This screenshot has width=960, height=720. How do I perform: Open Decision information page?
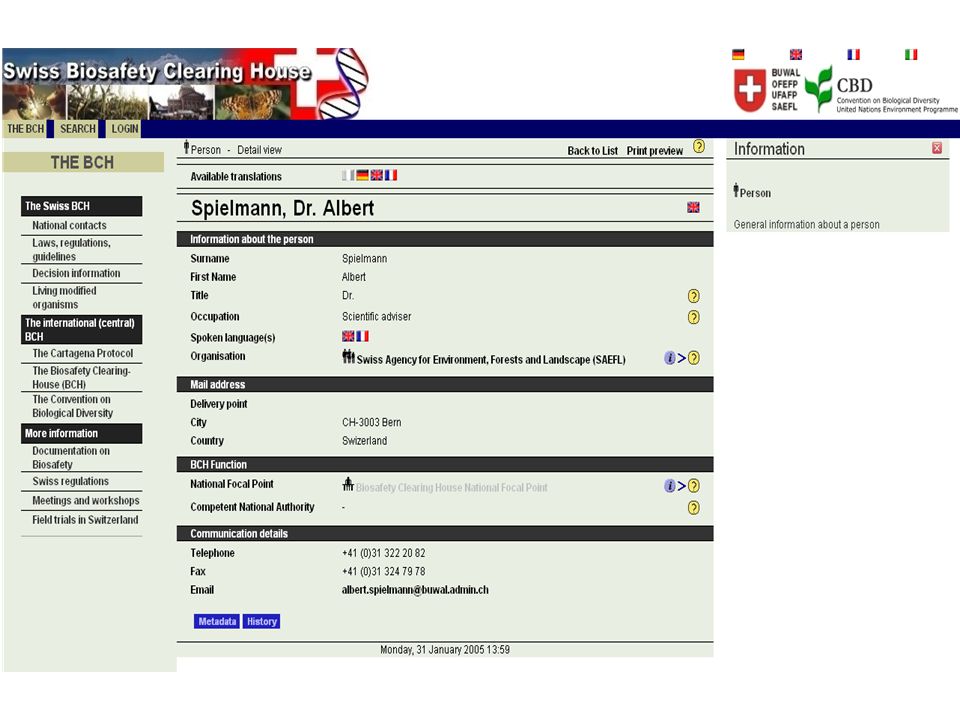[x=76, y=273]
